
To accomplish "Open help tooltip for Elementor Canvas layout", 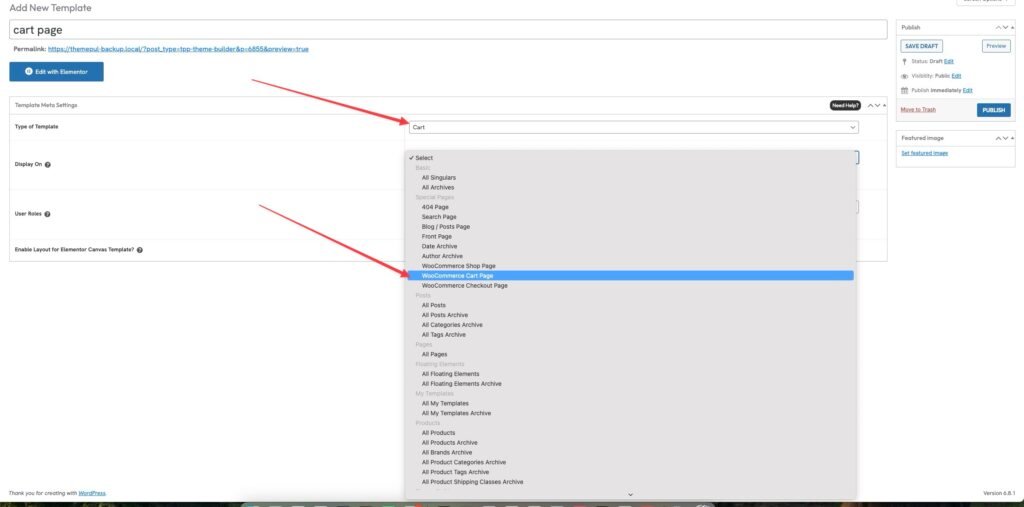I will coord(140,250).
